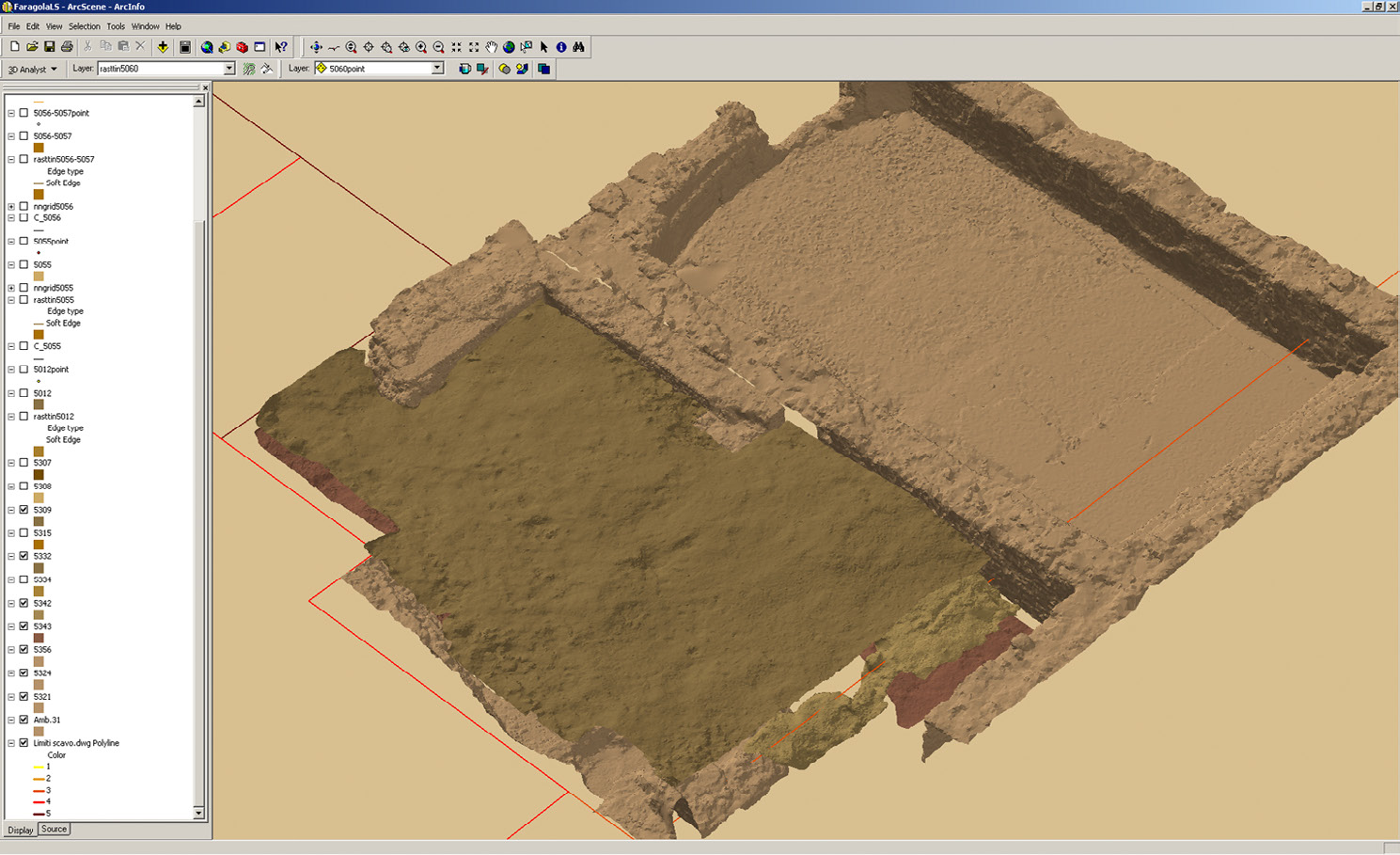Image resolution: width=1400 pixels, height=855 pixels.
Task: Click the 5343 layer color swatch
Action: coord(39,639)
